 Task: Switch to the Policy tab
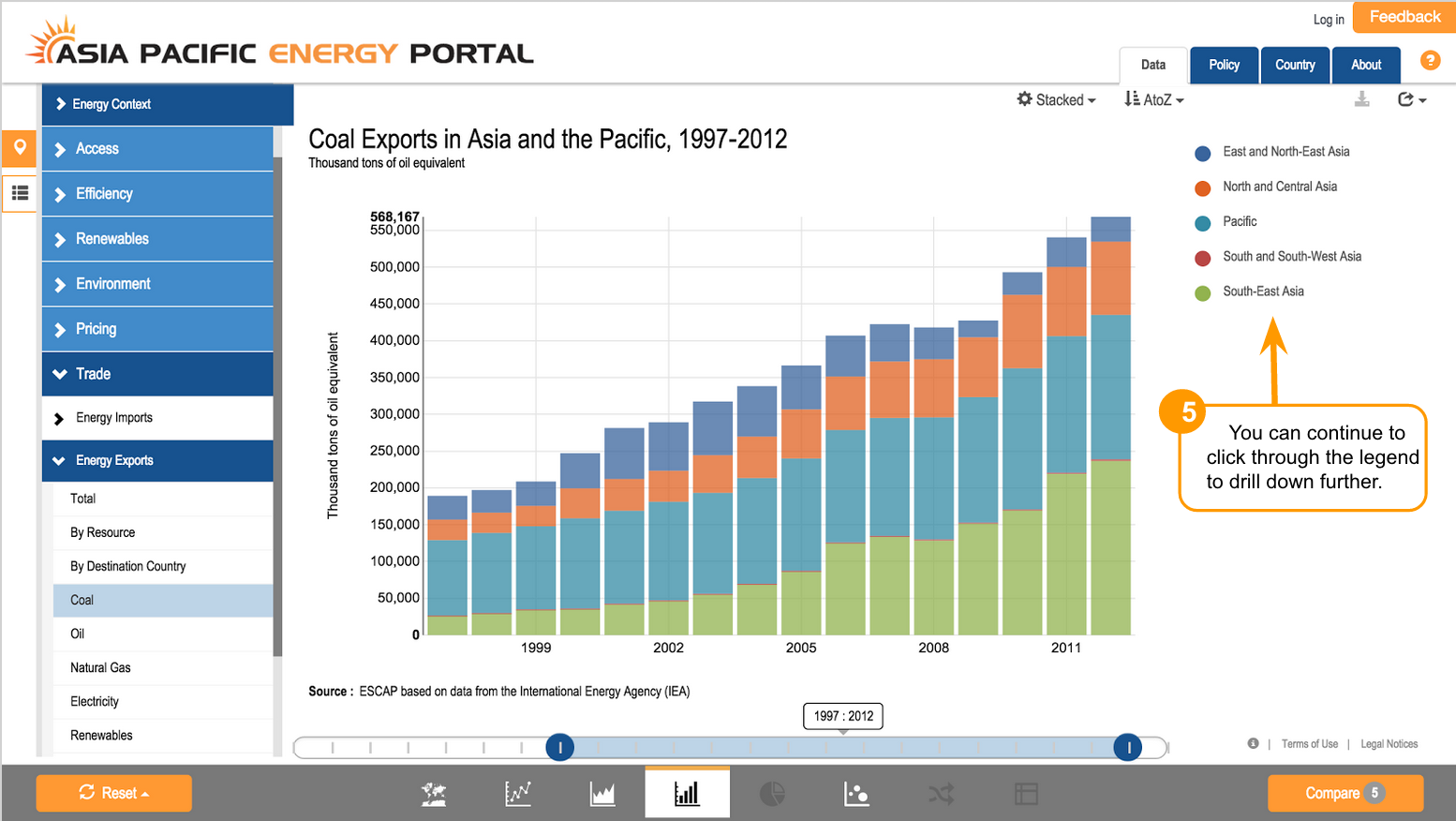pyautogui.click(x=1224, y=66)
